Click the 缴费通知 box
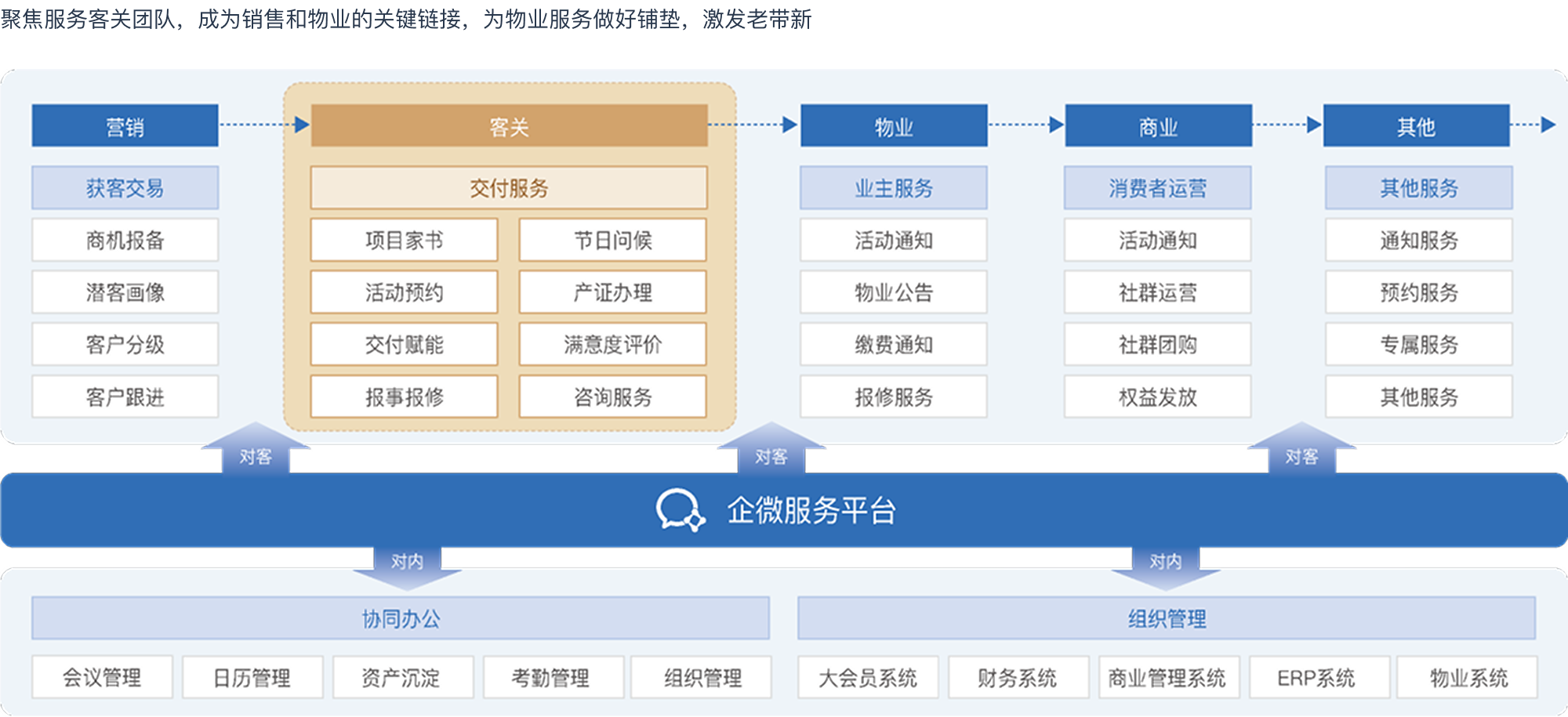 pyautogui.click(x=893, y=345)
